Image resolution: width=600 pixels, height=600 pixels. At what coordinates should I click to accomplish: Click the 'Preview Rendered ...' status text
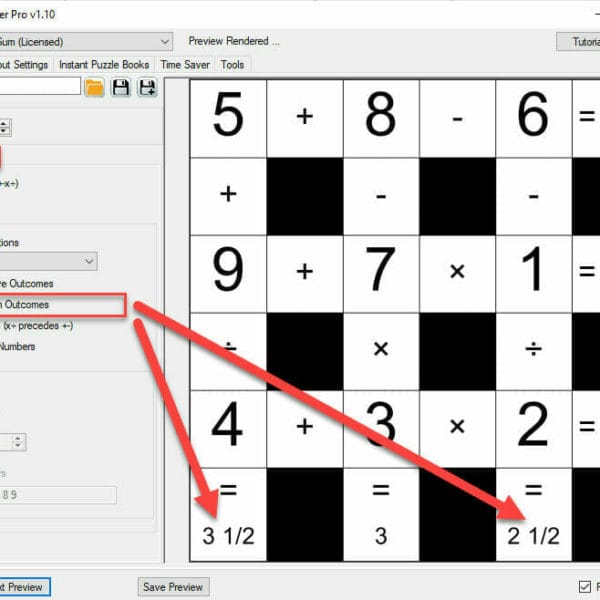pyautogui.click(x=234, y=41)
